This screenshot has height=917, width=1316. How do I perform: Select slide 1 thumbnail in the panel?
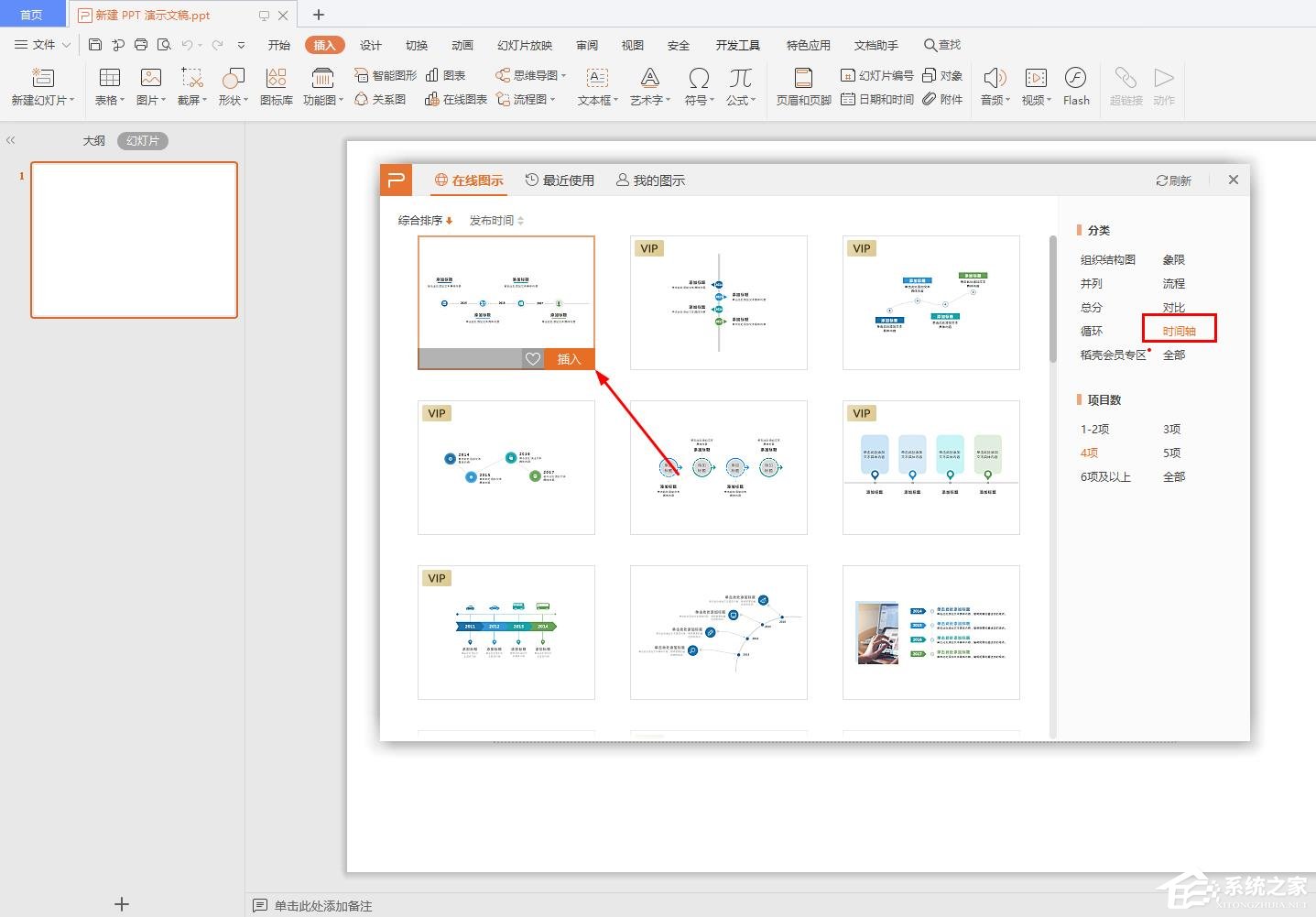[135, 240]
